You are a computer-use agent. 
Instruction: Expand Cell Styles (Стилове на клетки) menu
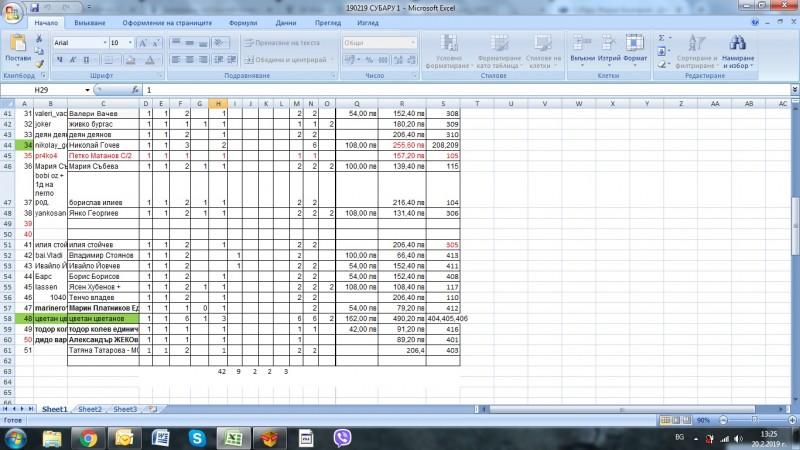543,52
